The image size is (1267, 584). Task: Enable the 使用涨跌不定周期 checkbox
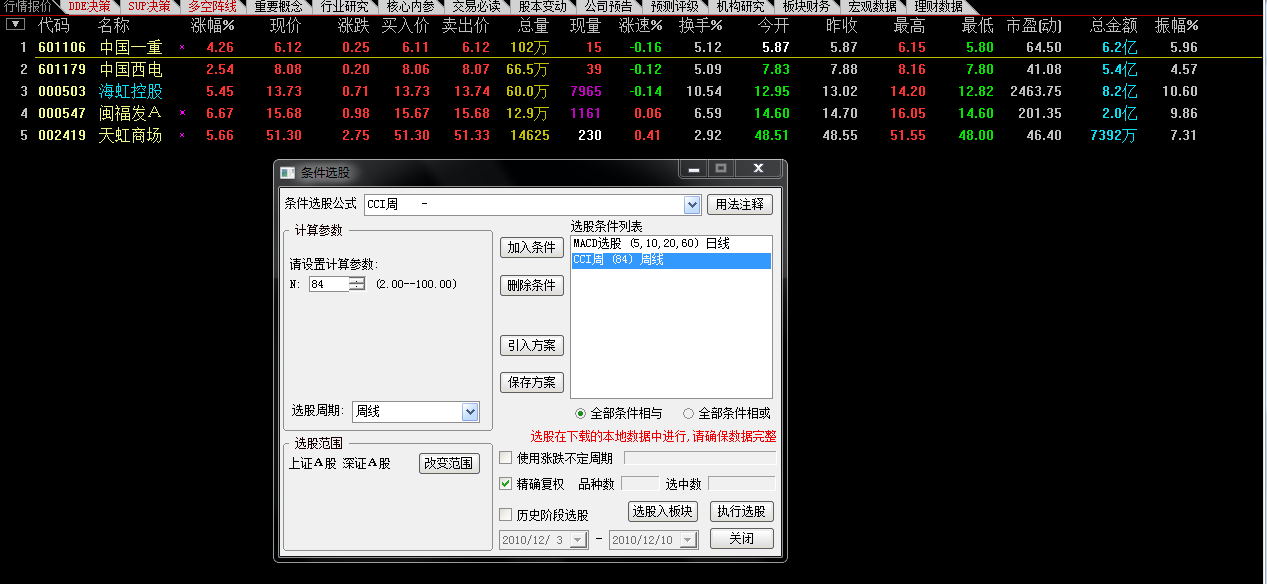(505, 457)
